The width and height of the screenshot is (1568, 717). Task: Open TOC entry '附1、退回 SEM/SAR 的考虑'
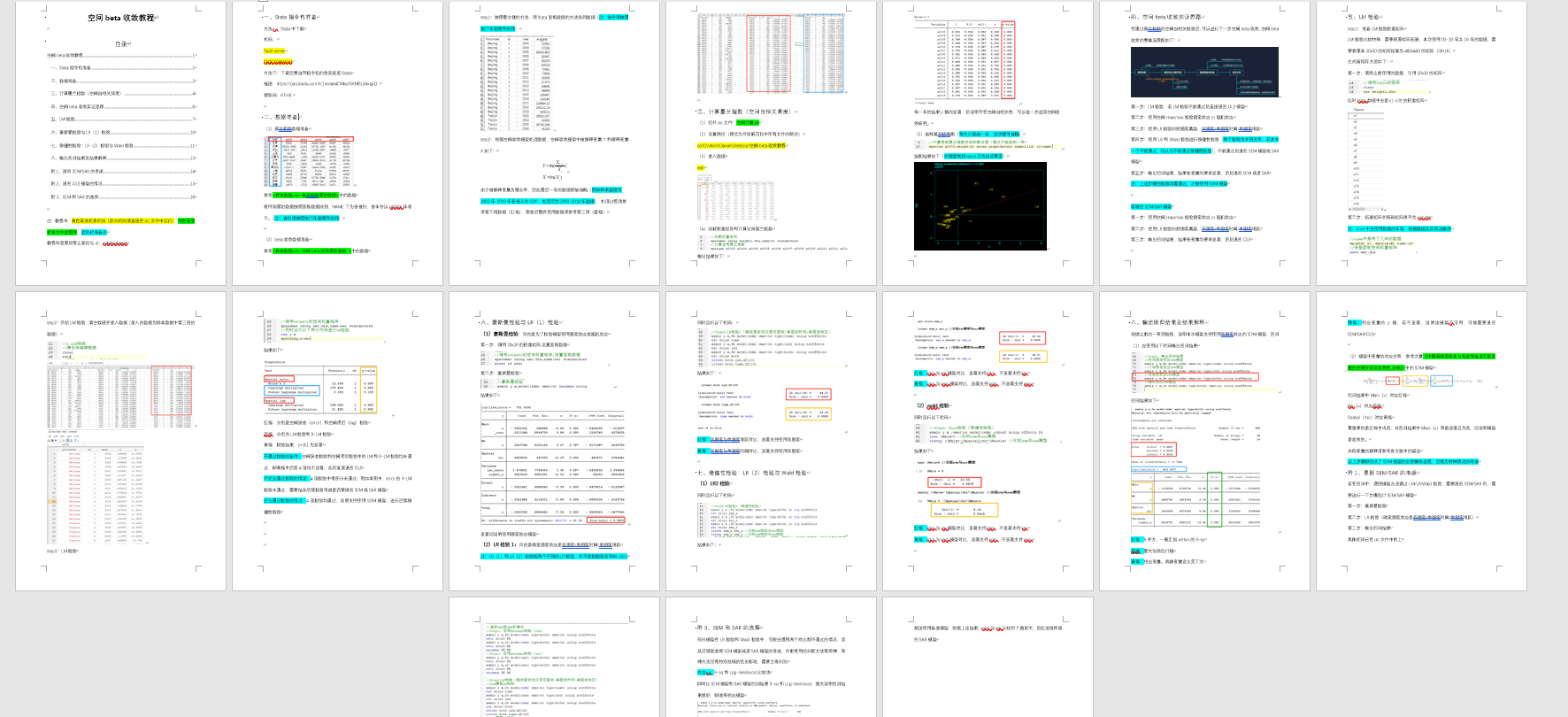click(122, 171)
